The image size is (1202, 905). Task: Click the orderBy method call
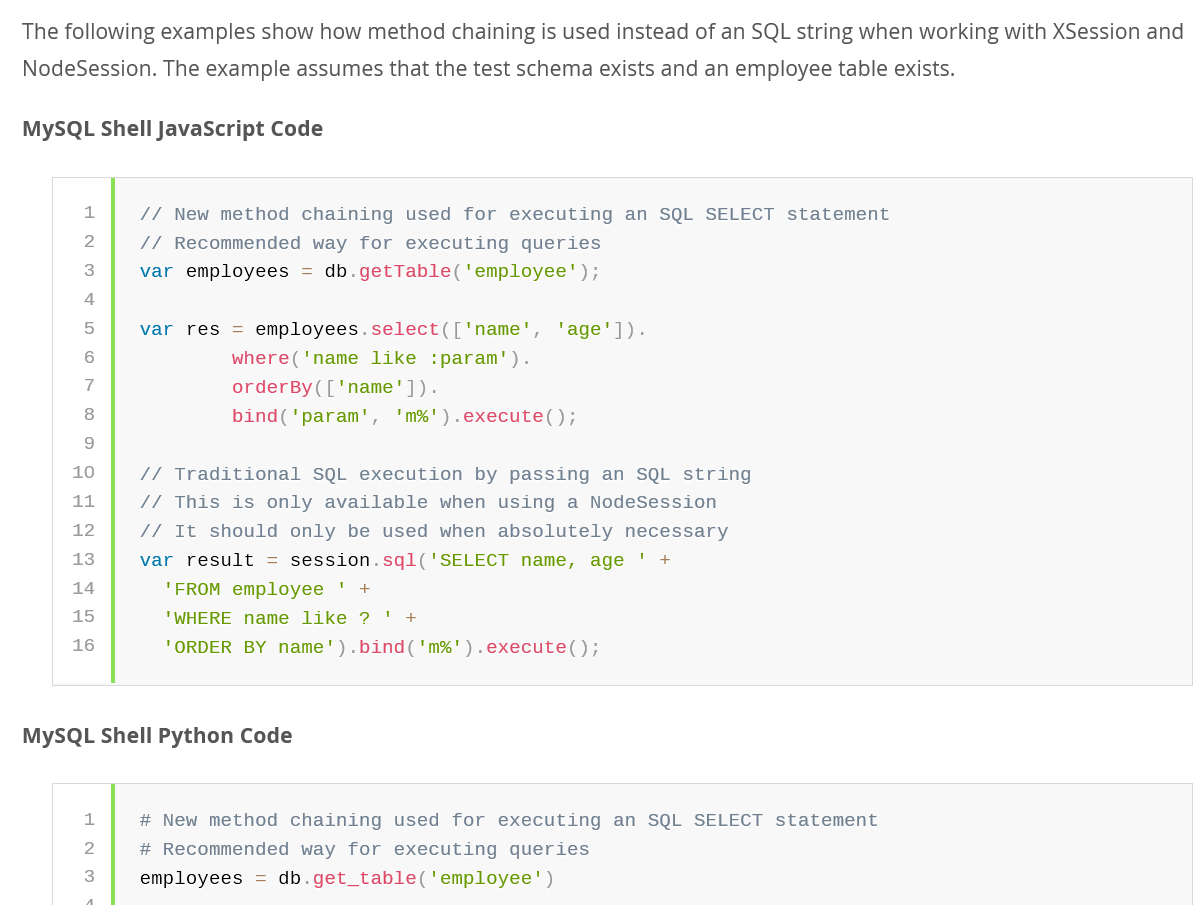pos(272,388)
